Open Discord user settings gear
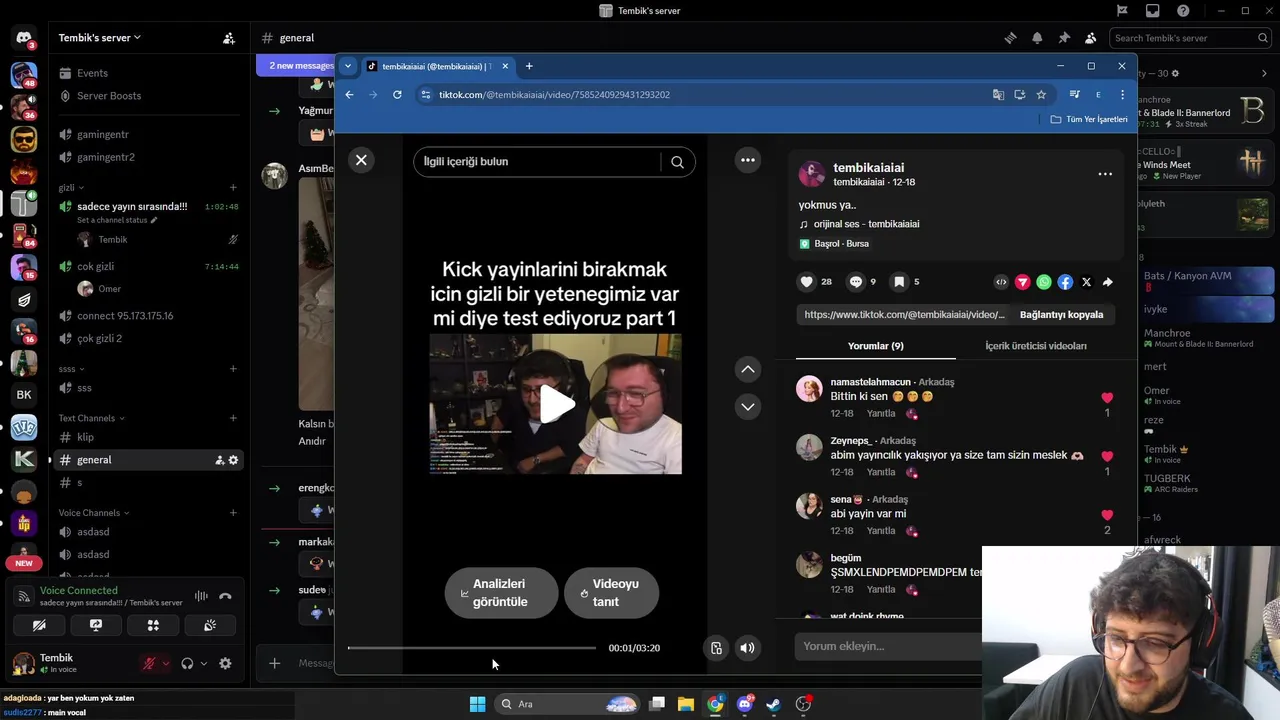1280x720 pixels. point(225,663)
